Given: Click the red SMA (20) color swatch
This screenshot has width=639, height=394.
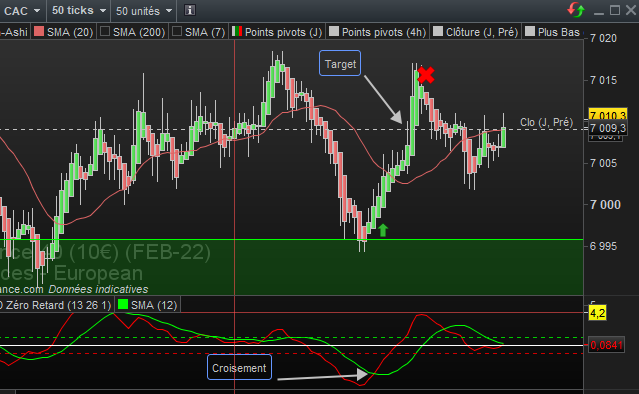Looking at the screenshot, I should [39, 31].
